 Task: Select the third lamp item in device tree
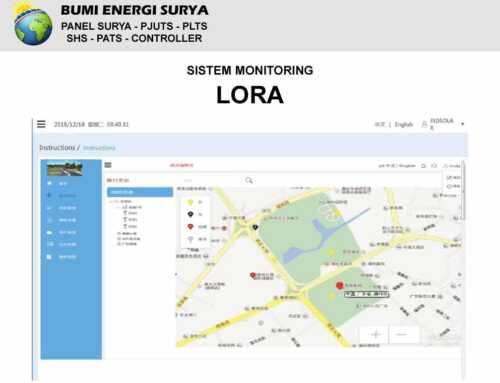[130, 226]
